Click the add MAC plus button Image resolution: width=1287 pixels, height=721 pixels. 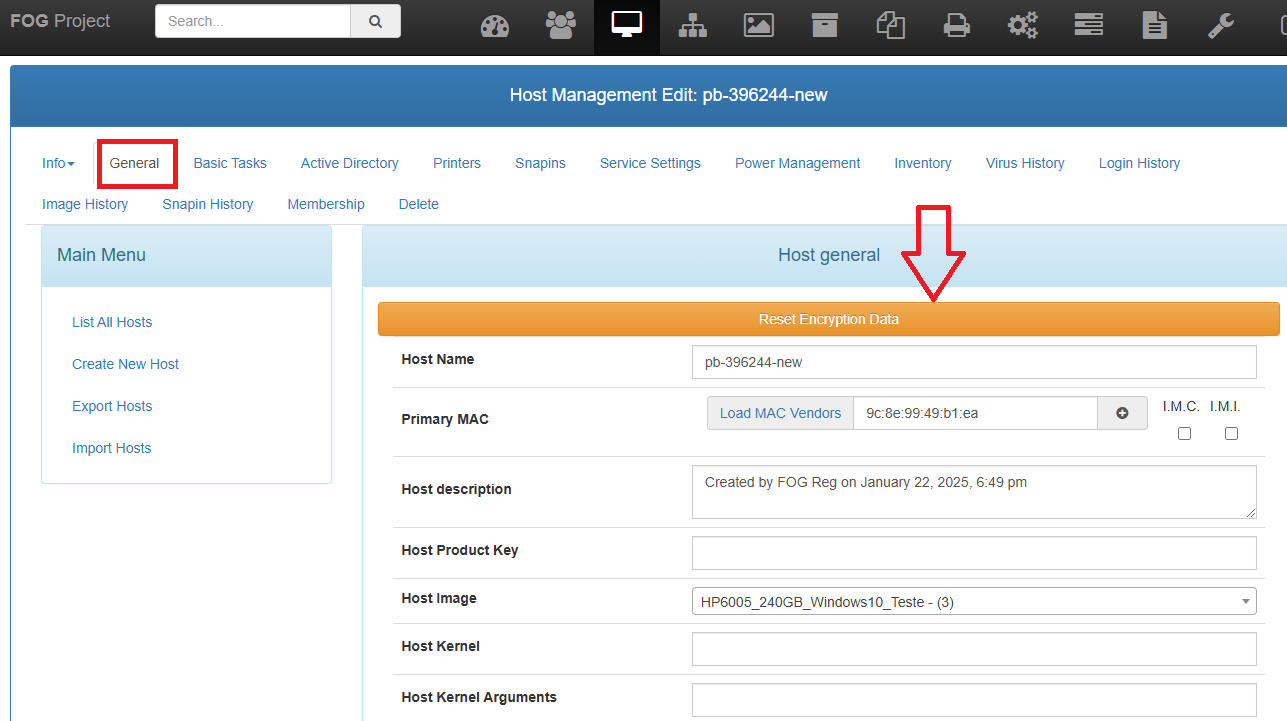click(x=1122, y=413)
